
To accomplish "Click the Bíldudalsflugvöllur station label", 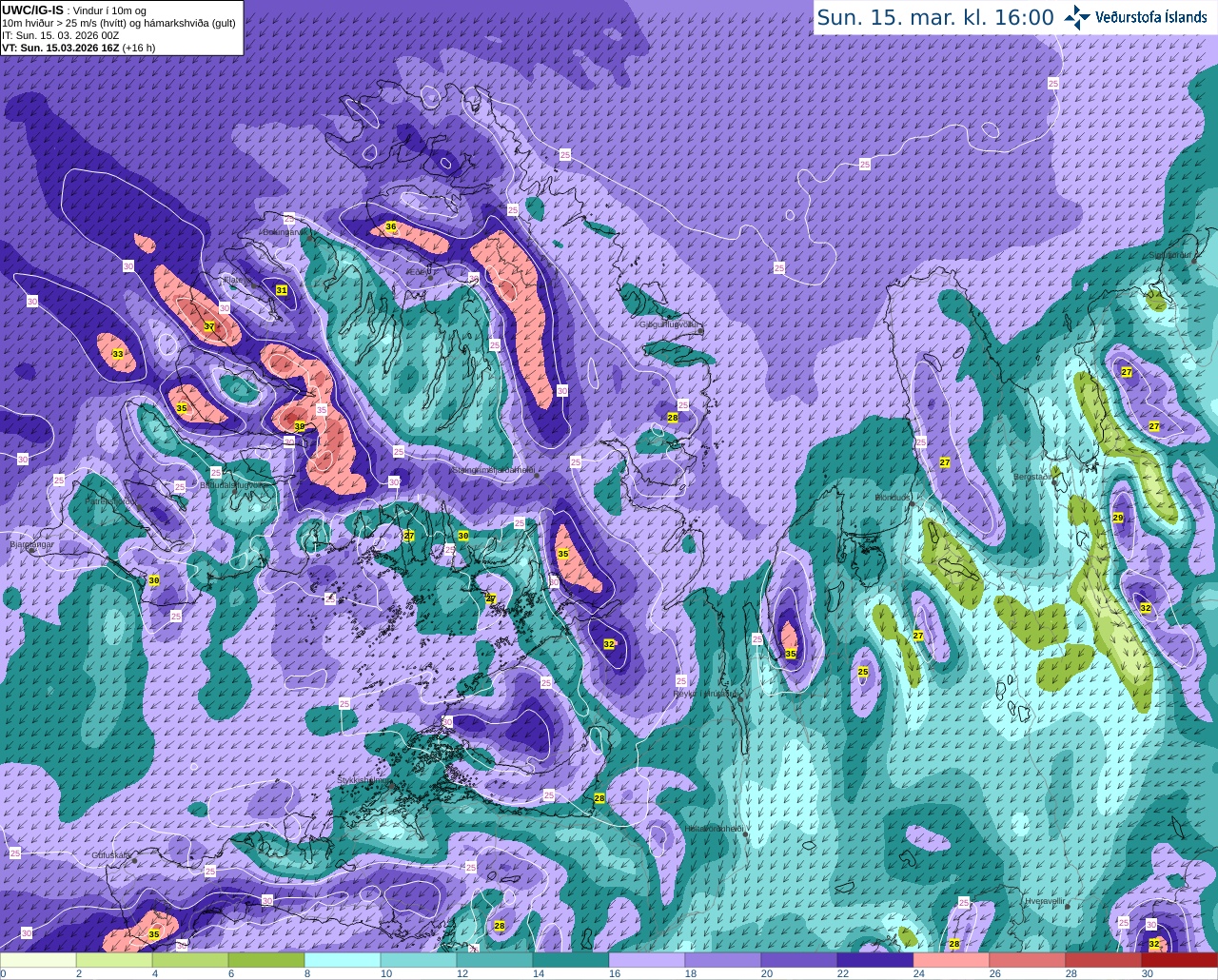I will 233,484.
